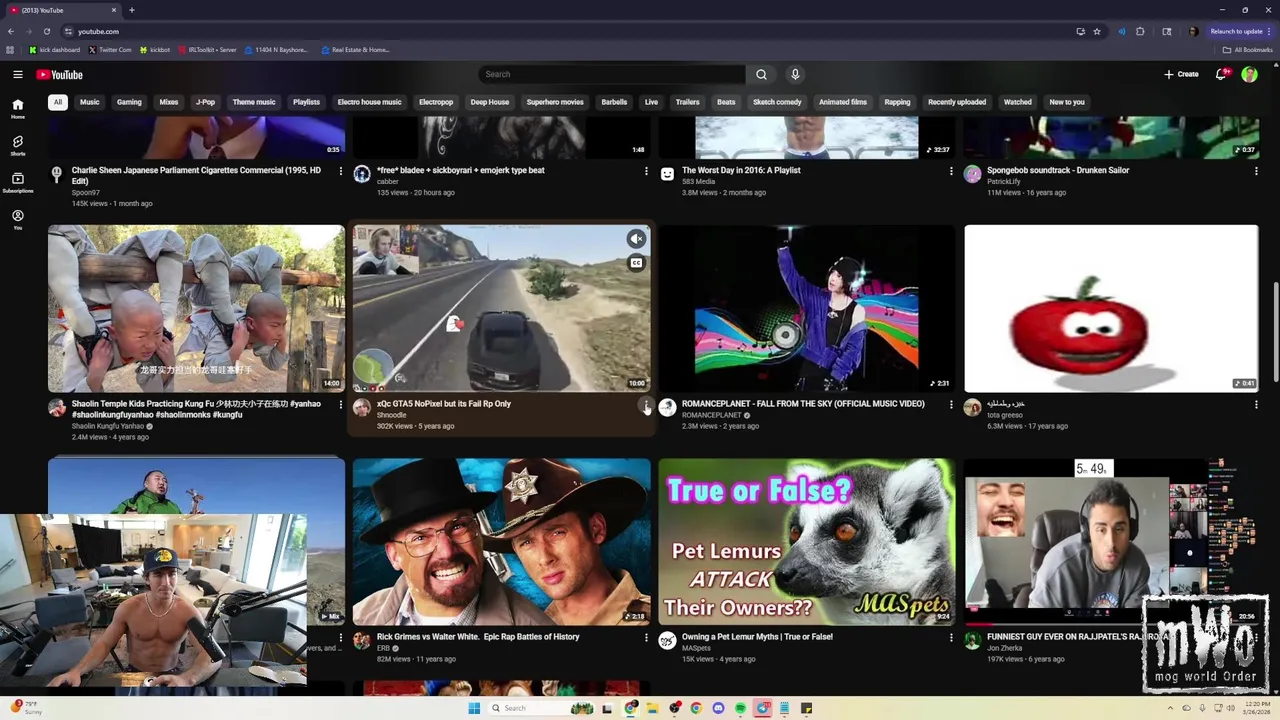Open the notifications bell
Viewport: 1280px width, 720px height.
pos(1221,74)
